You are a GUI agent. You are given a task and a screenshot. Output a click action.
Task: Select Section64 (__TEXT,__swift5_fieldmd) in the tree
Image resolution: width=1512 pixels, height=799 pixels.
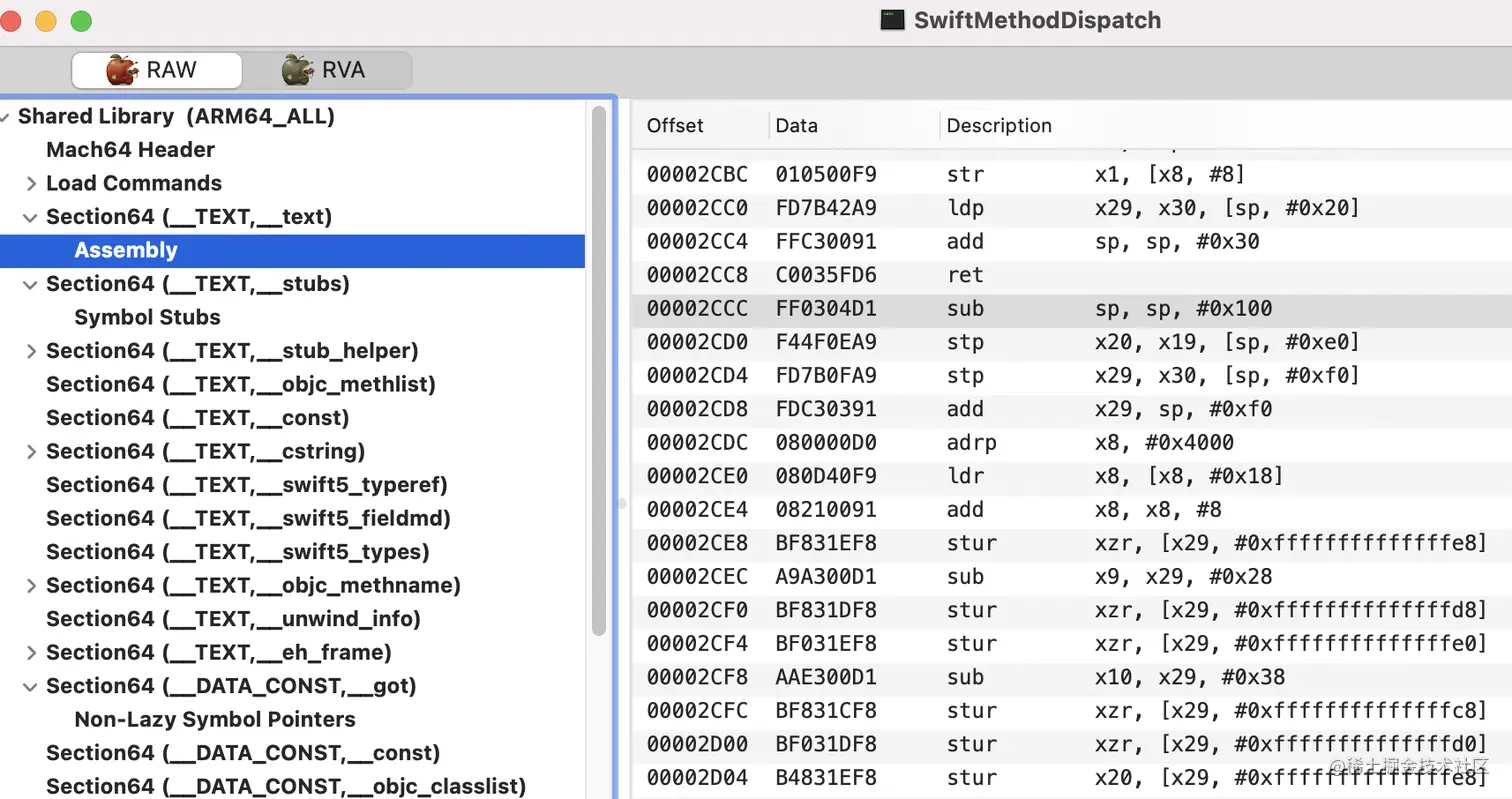pyautogui.click(x=249, y=518)
